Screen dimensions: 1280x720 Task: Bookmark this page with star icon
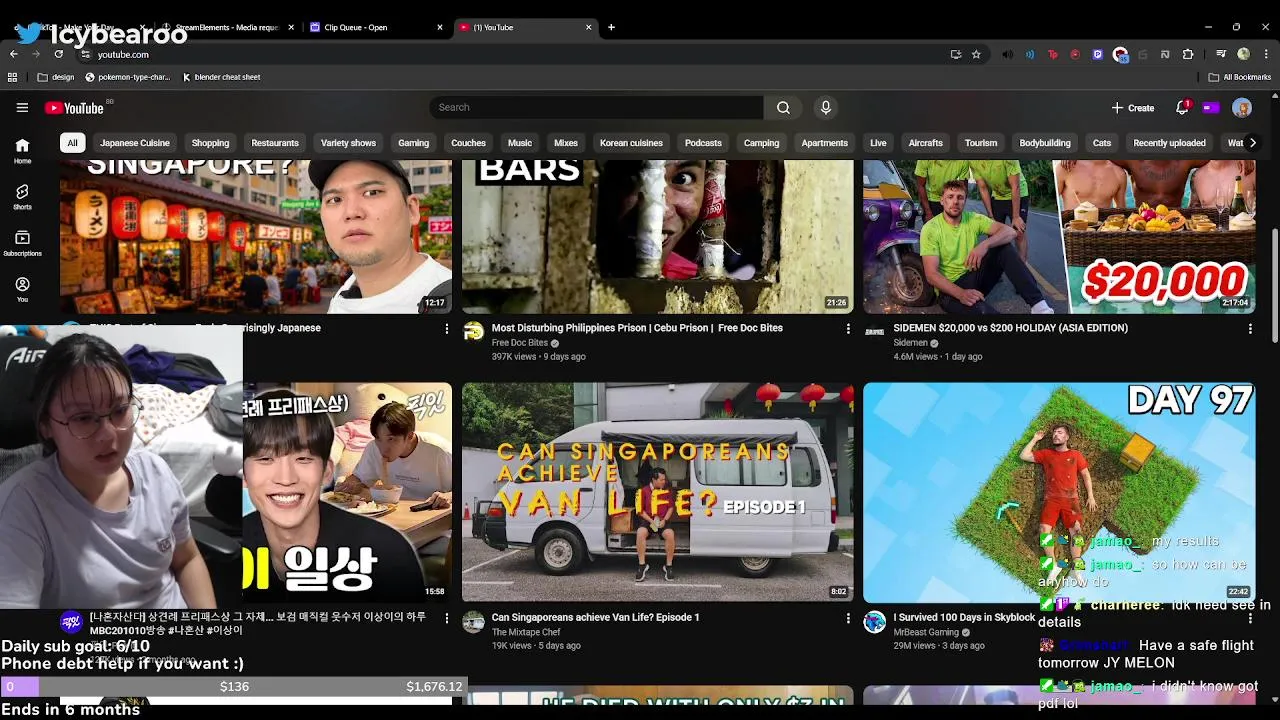point(976,54)
